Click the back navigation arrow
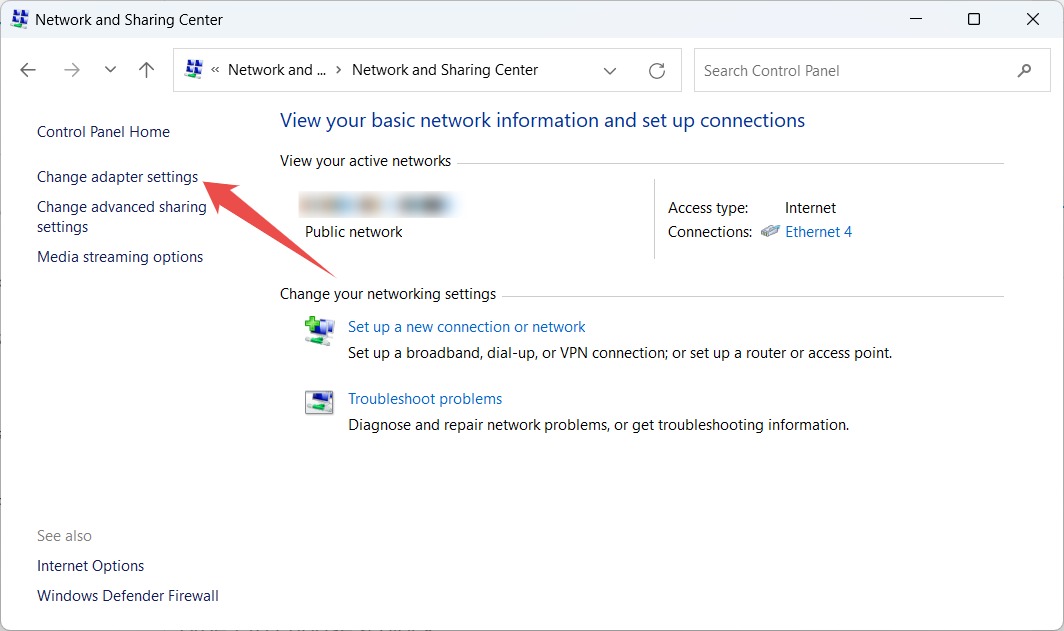1064x631 pixels. coord(27,69)
